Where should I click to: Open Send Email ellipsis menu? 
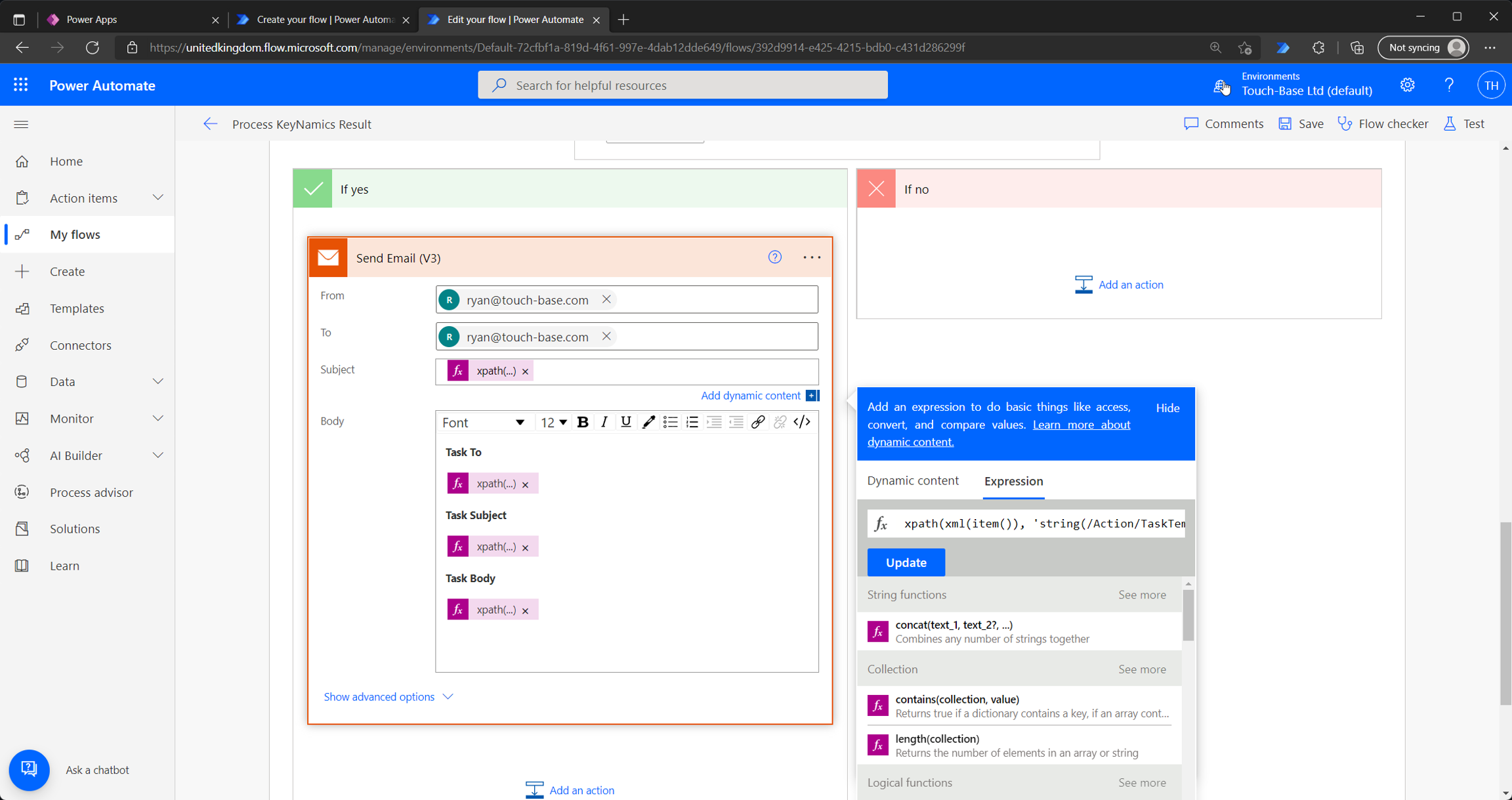(x=812, y=257)
